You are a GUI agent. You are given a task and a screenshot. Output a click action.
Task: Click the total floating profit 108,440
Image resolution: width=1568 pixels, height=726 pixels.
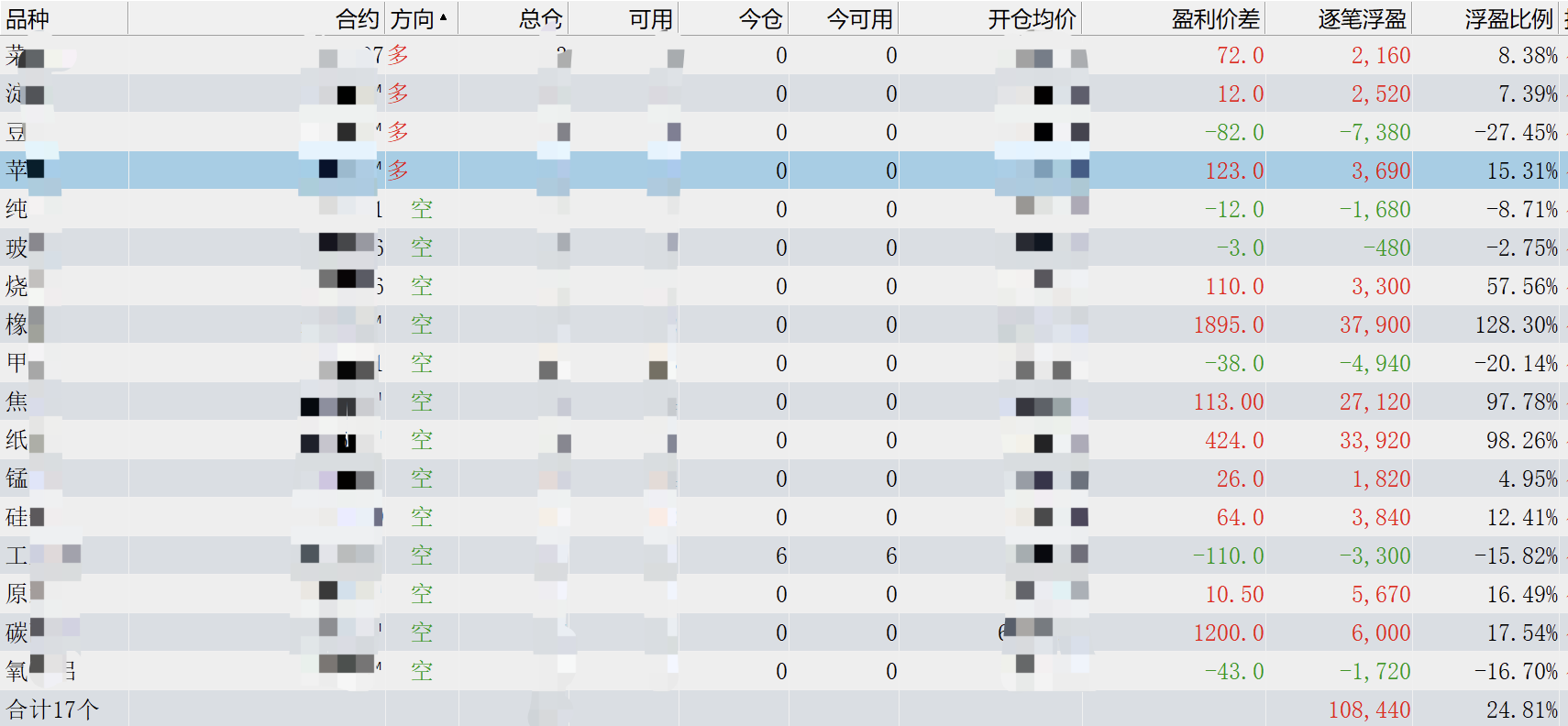(1369, 709)
